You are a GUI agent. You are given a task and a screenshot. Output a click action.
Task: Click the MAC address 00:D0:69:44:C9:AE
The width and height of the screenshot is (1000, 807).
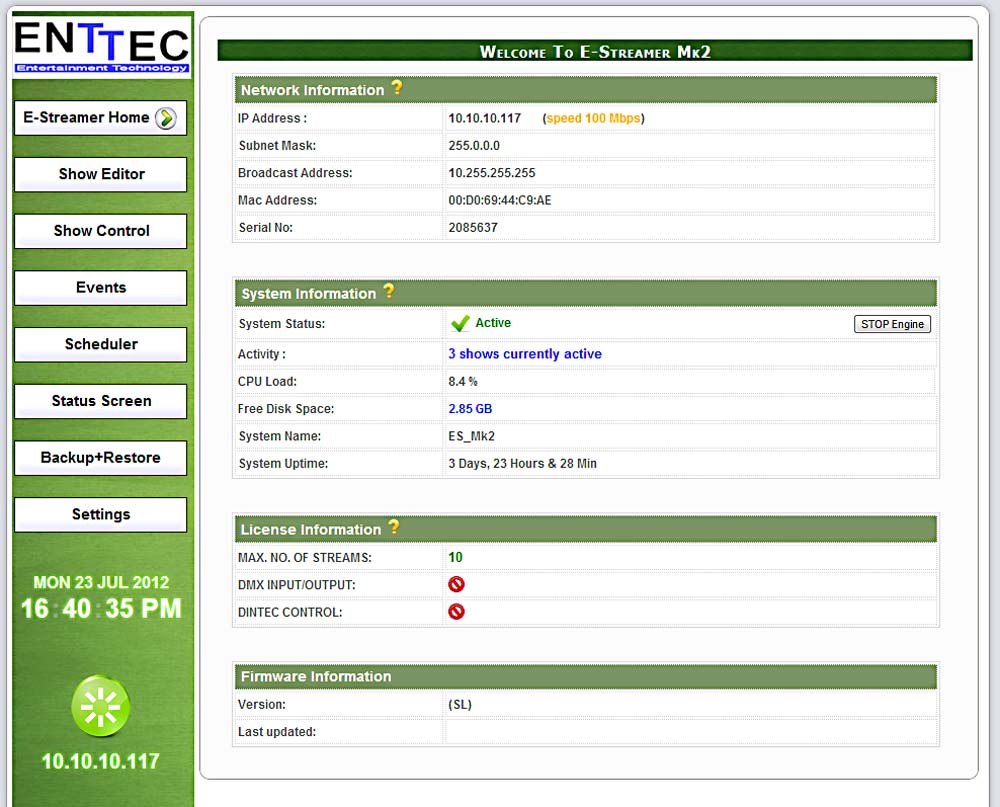499,200
